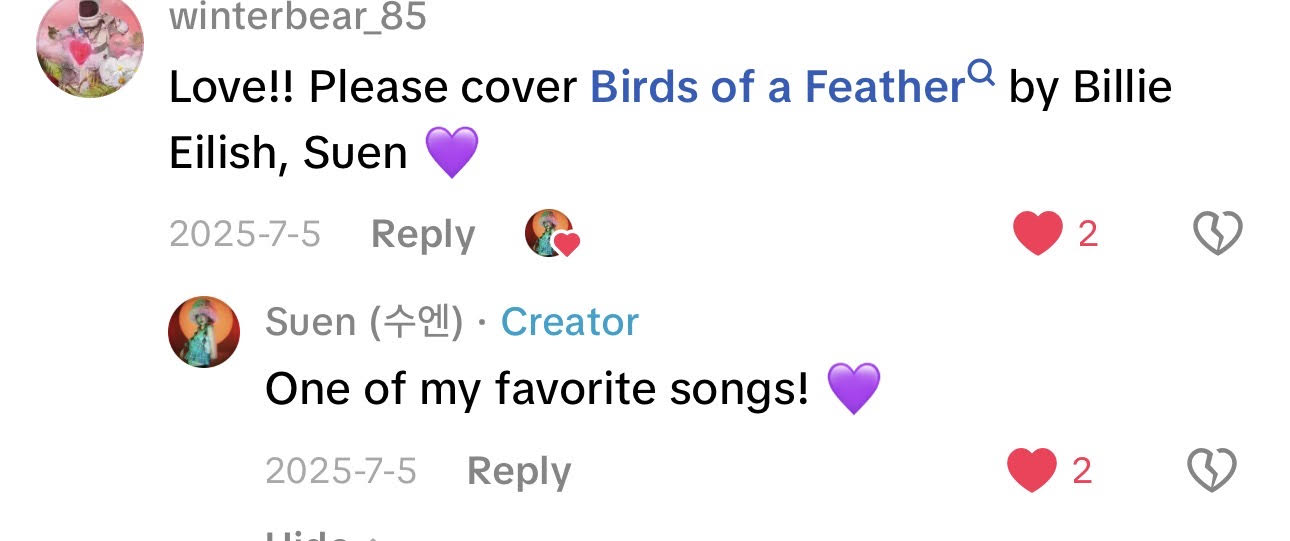Tap the search magnifier beside Birds of a Feather
This screenshot has height=541, width=1290.
point(982,72)
